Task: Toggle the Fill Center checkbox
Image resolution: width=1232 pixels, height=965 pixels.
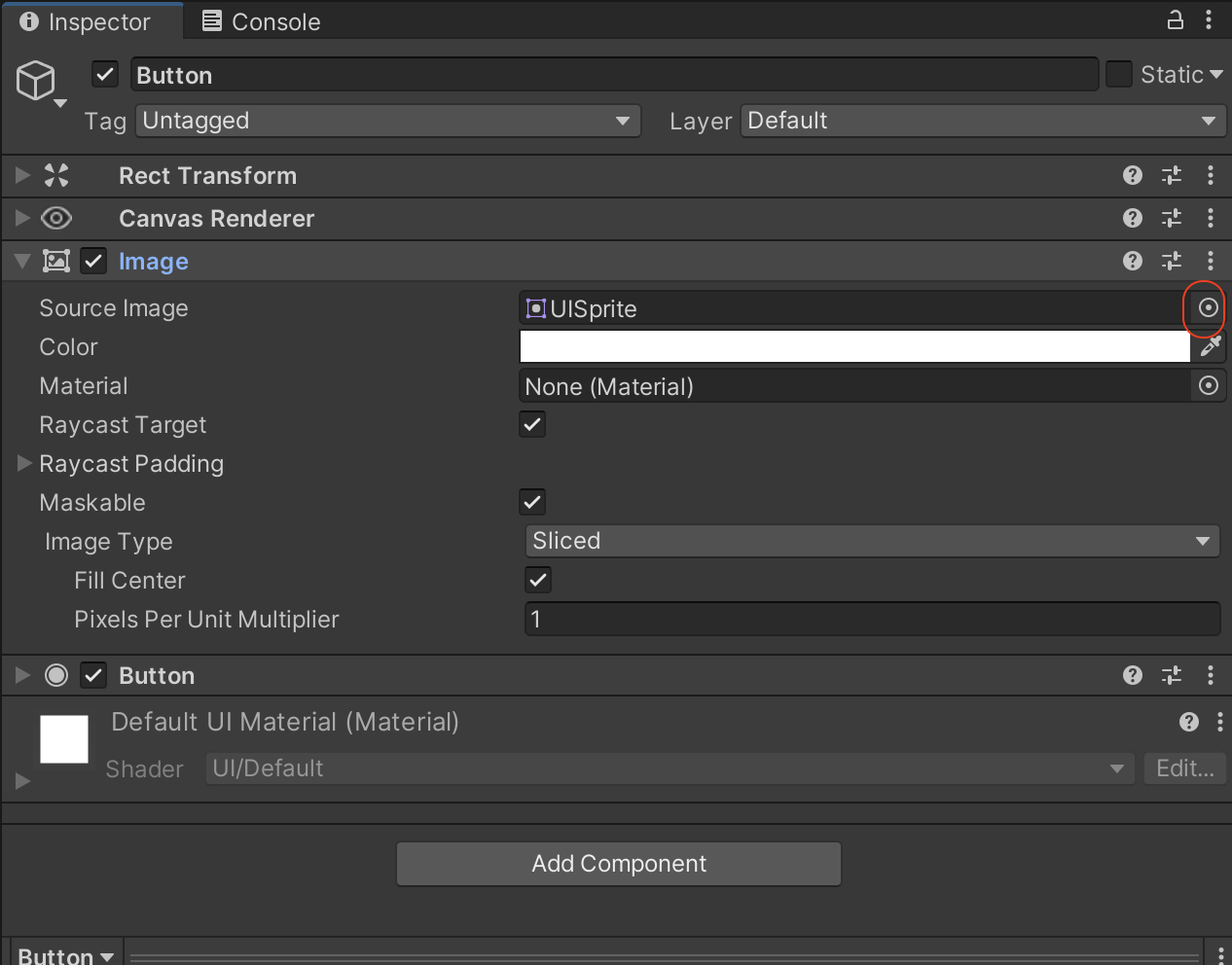Action: [538, 580]
